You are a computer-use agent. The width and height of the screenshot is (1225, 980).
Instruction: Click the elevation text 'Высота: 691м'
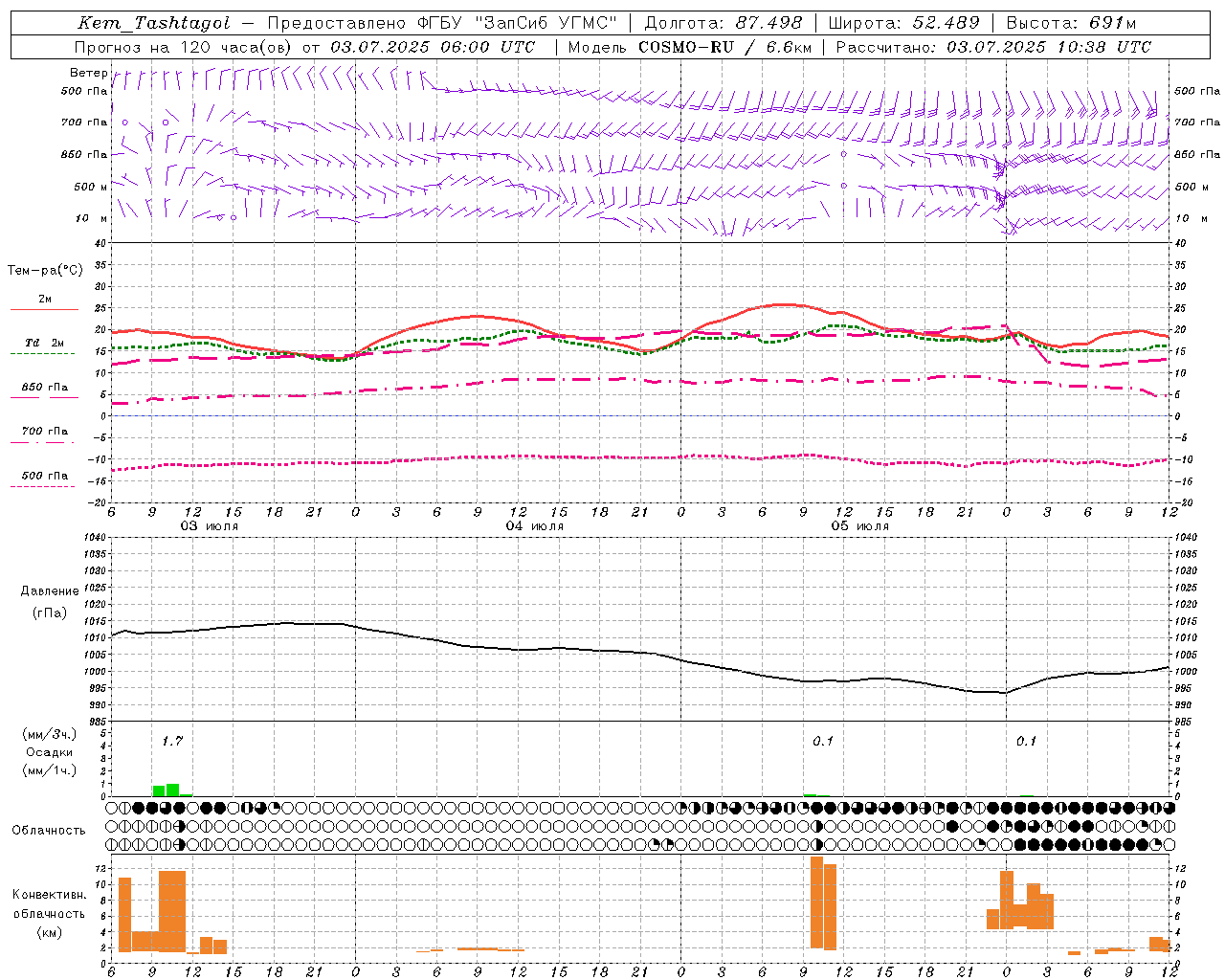[1071, 23]
